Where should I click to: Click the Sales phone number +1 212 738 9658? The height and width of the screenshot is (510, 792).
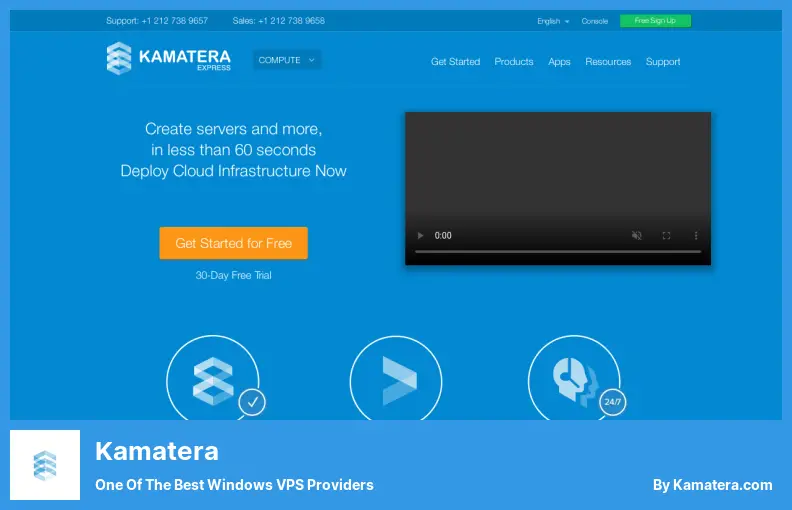pos(291,21)
